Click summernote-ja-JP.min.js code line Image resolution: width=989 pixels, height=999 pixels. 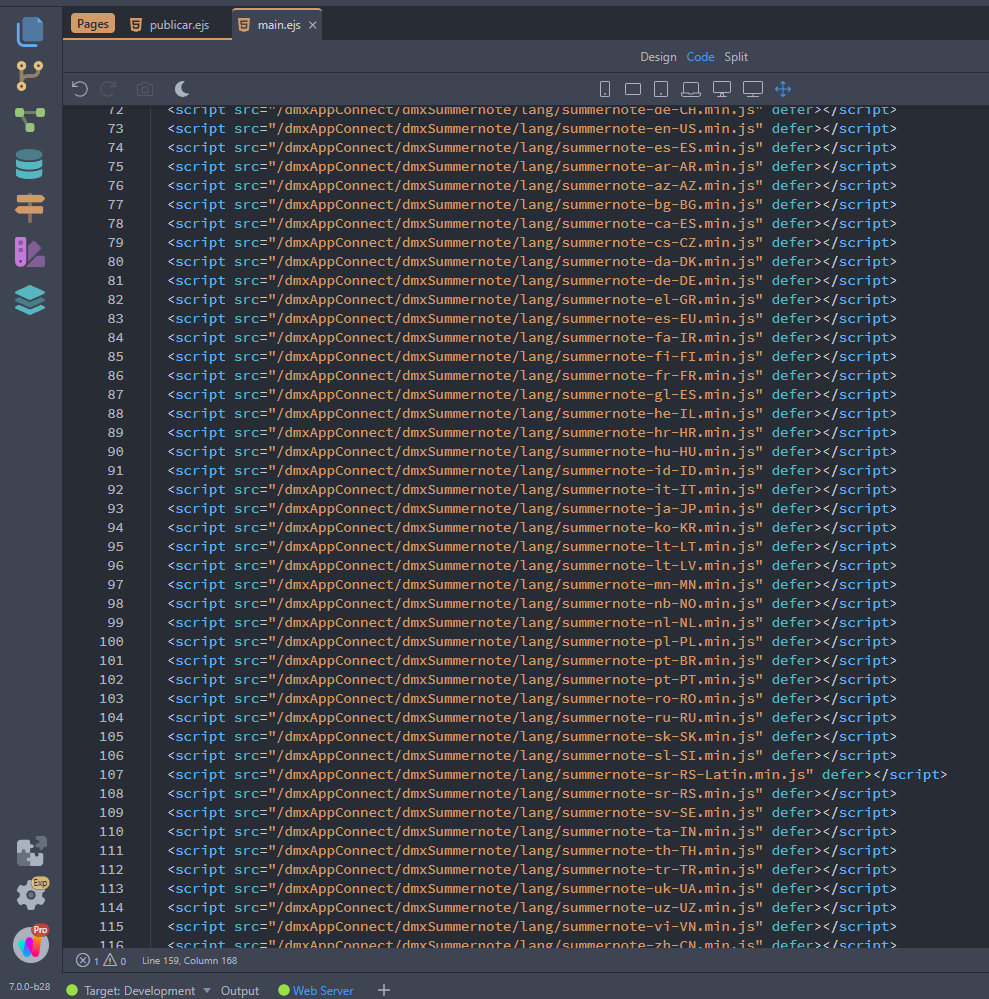point(531,508)
